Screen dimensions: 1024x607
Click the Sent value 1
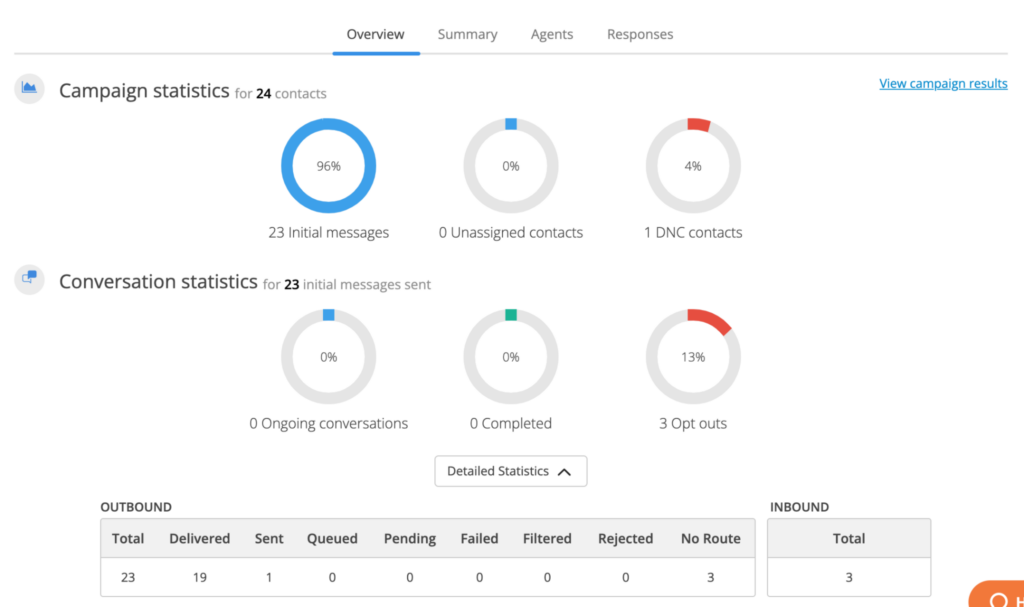tap(269, 578)
